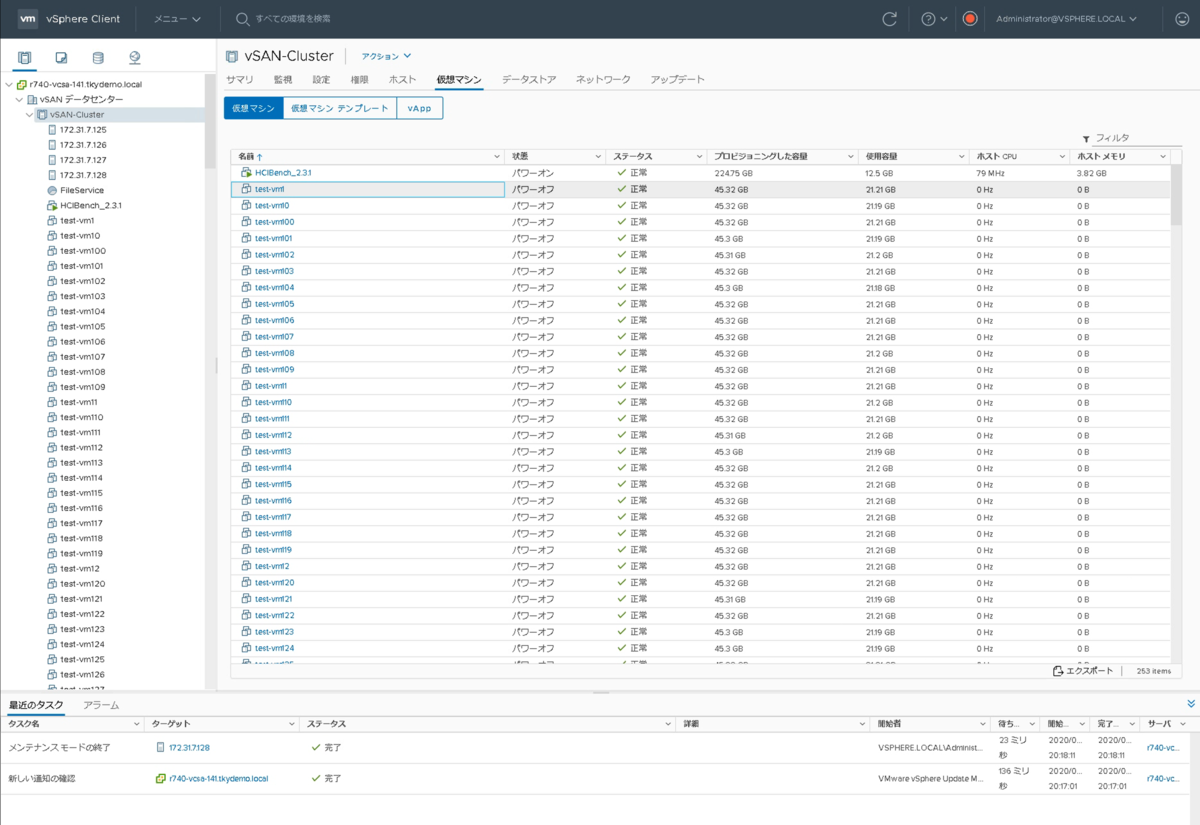Switch to the サマリ tab

click(x=239, y=79)
